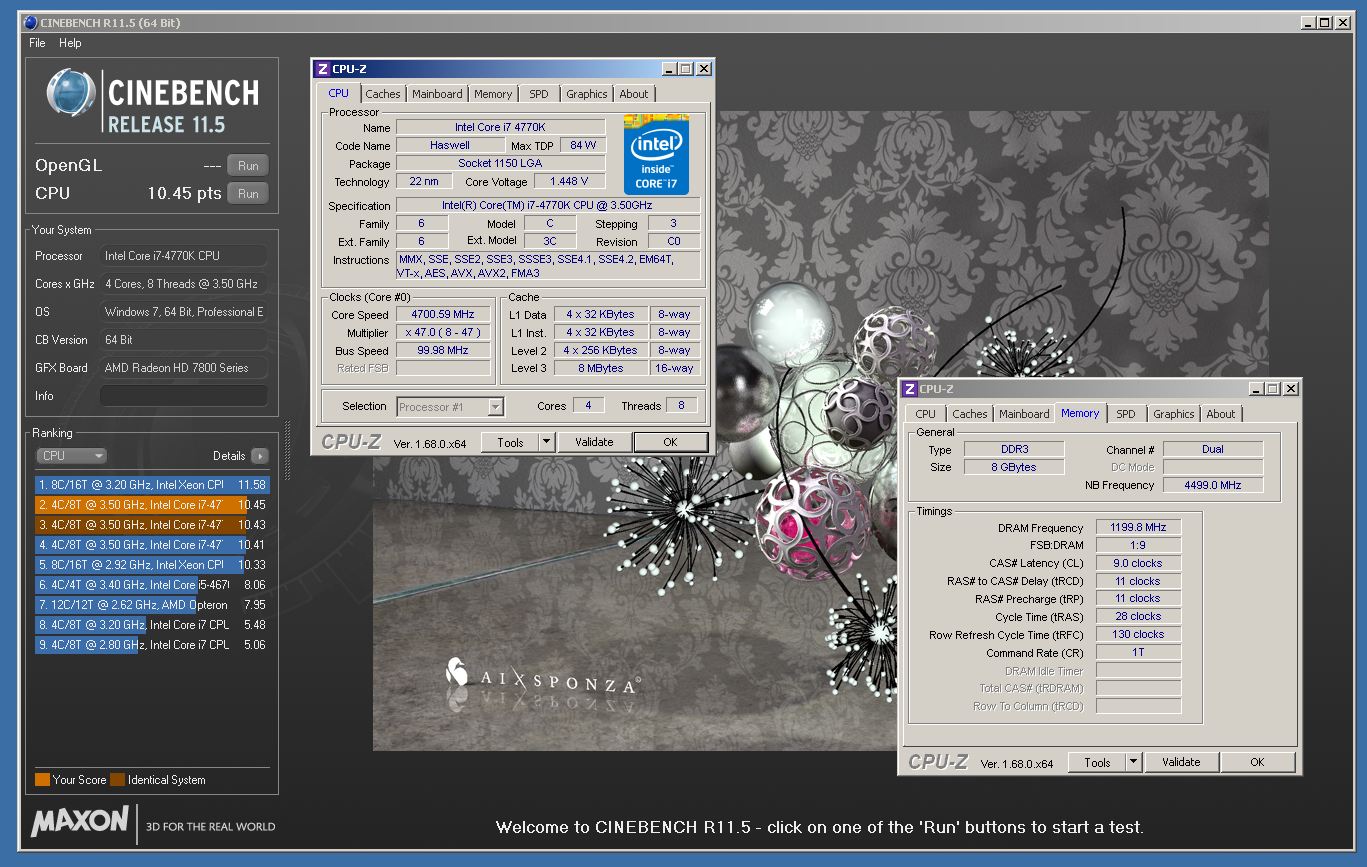Click Tools button in CPU-Z Memory window
The height and width of the screenshot is (867, 1367).
[1097, 762]
